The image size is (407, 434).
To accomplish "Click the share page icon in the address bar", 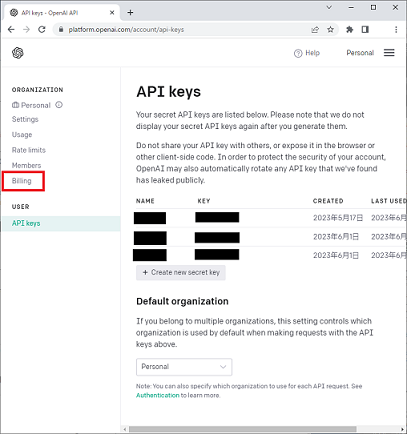I will tap(315, 30).
